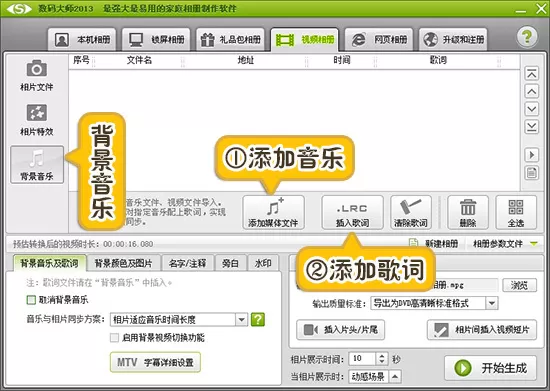Move item to bottom of list

[x=532, y=127]
